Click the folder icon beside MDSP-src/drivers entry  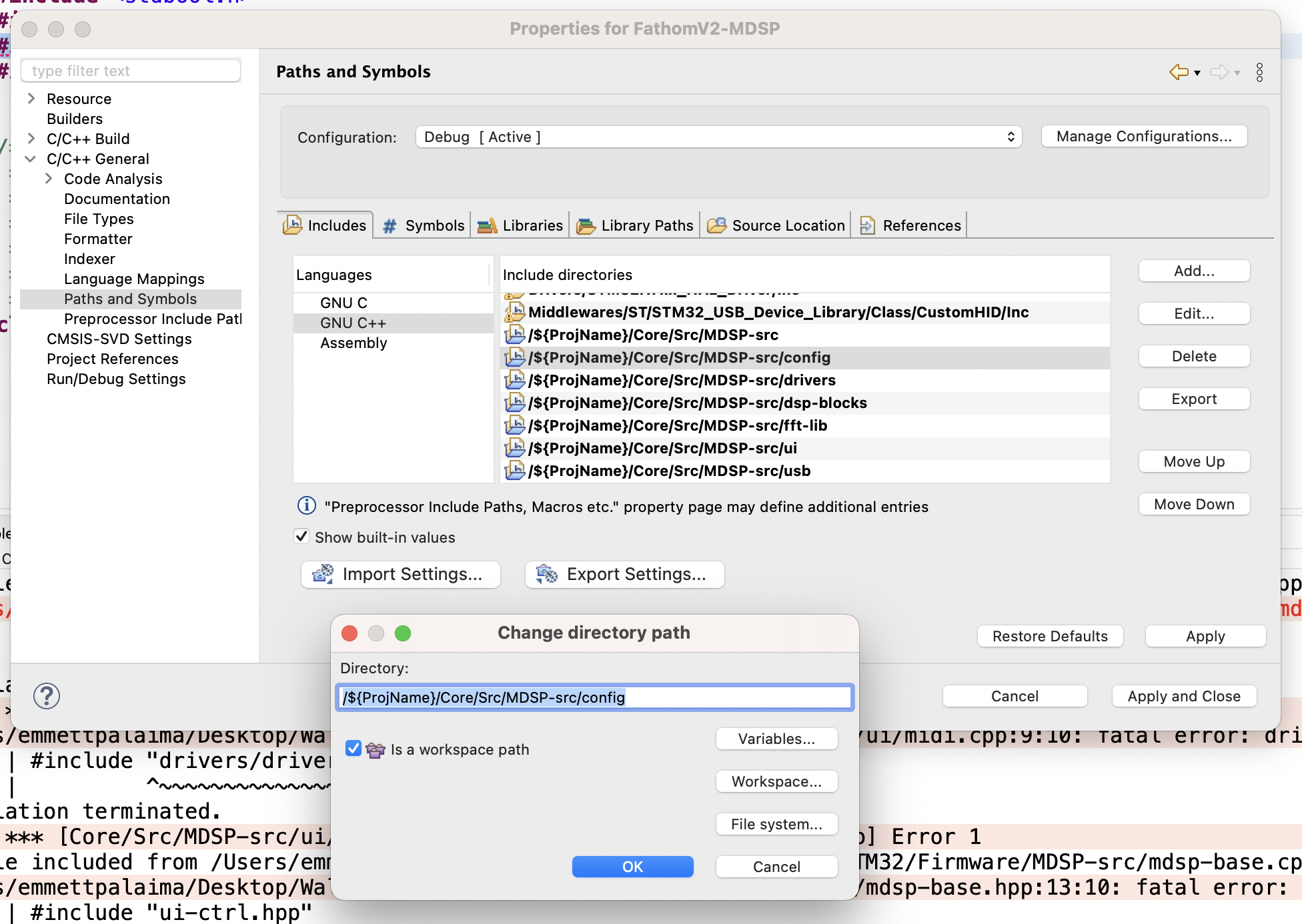(514, 380)
